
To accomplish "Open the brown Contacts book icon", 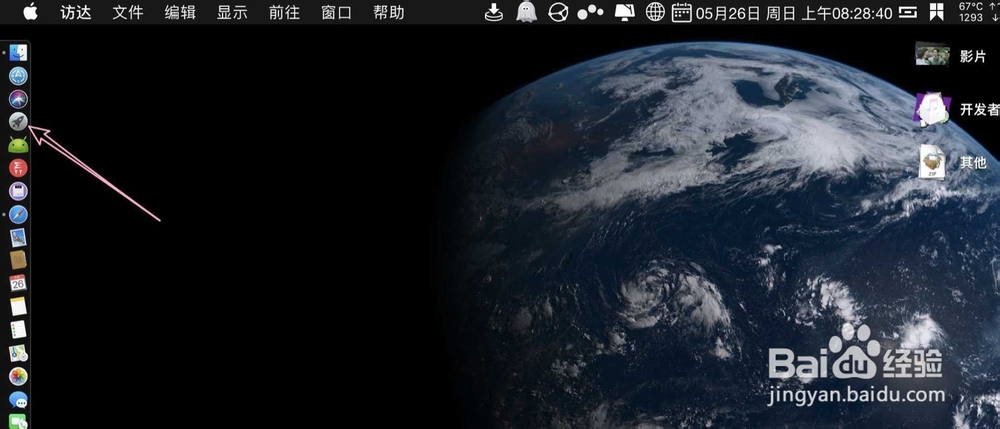I will pyautogui.click(x=18, y=260).
